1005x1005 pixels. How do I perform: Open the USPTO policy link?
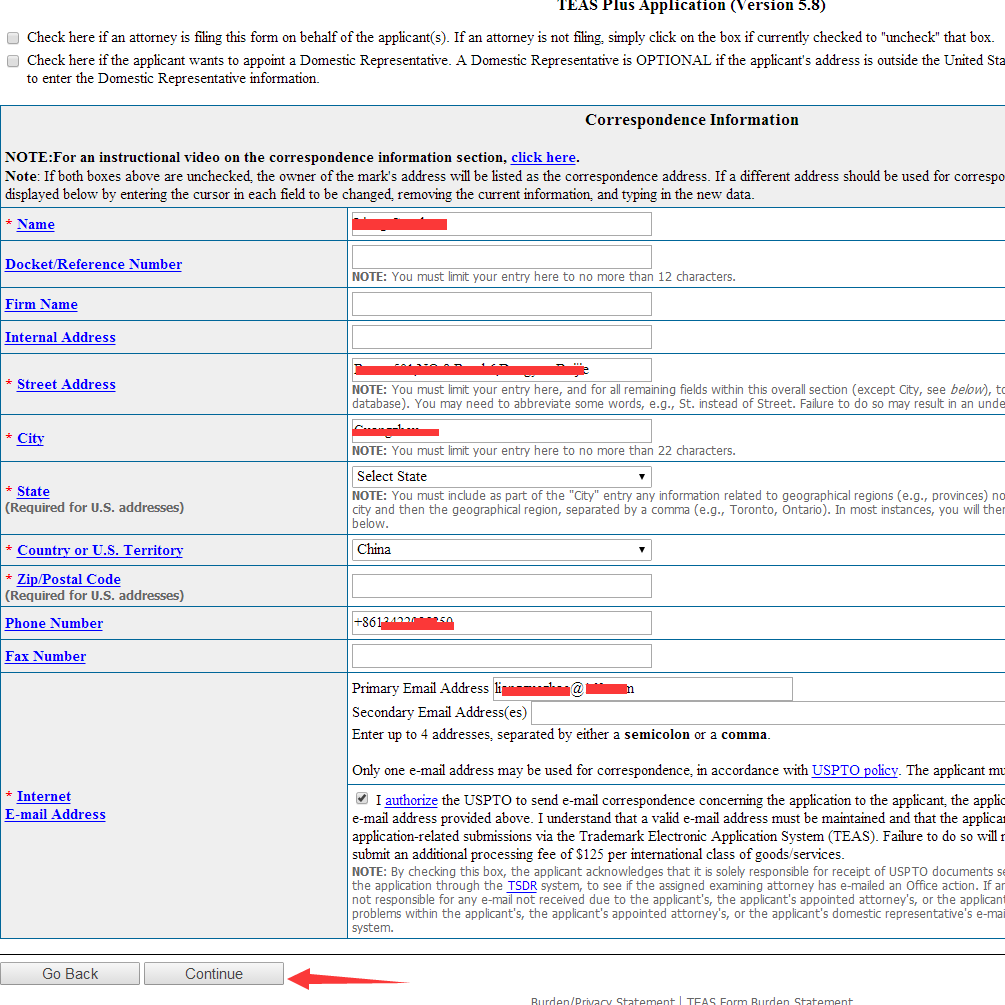coord(854,770)
